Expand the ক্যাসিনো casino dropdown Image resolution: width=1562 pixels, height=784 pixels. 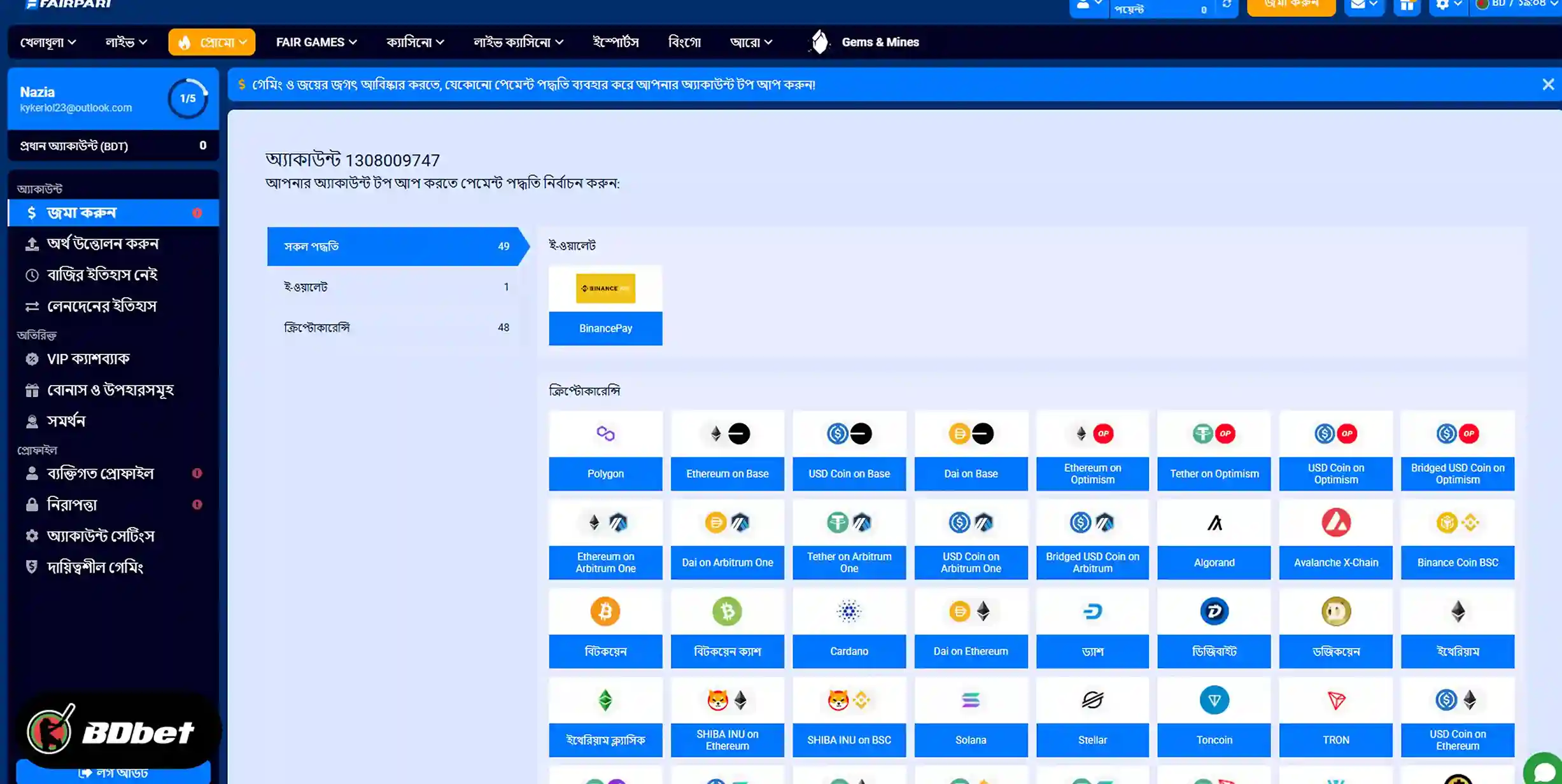pyautogui.click(x=415, y=42)
